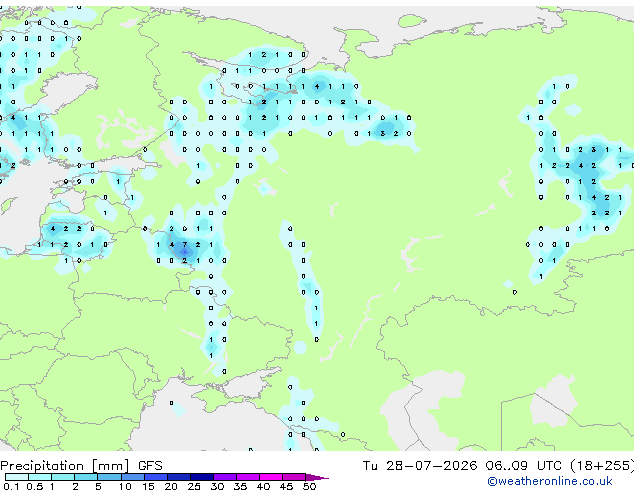This screenshot has height=490, width=634.
Task: Click the '7' precipitation value on the map
Action: [185, 245]
